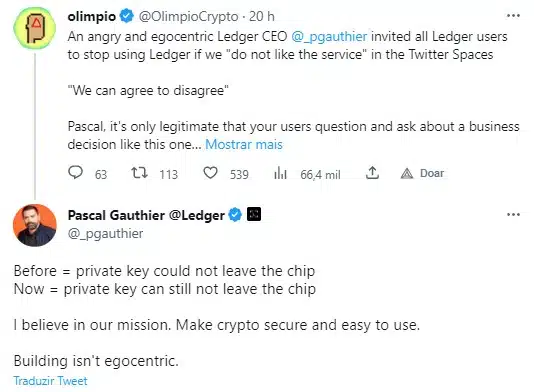
Task: Click Traduzir Tweet link
Action: click(x=50, y=381)
